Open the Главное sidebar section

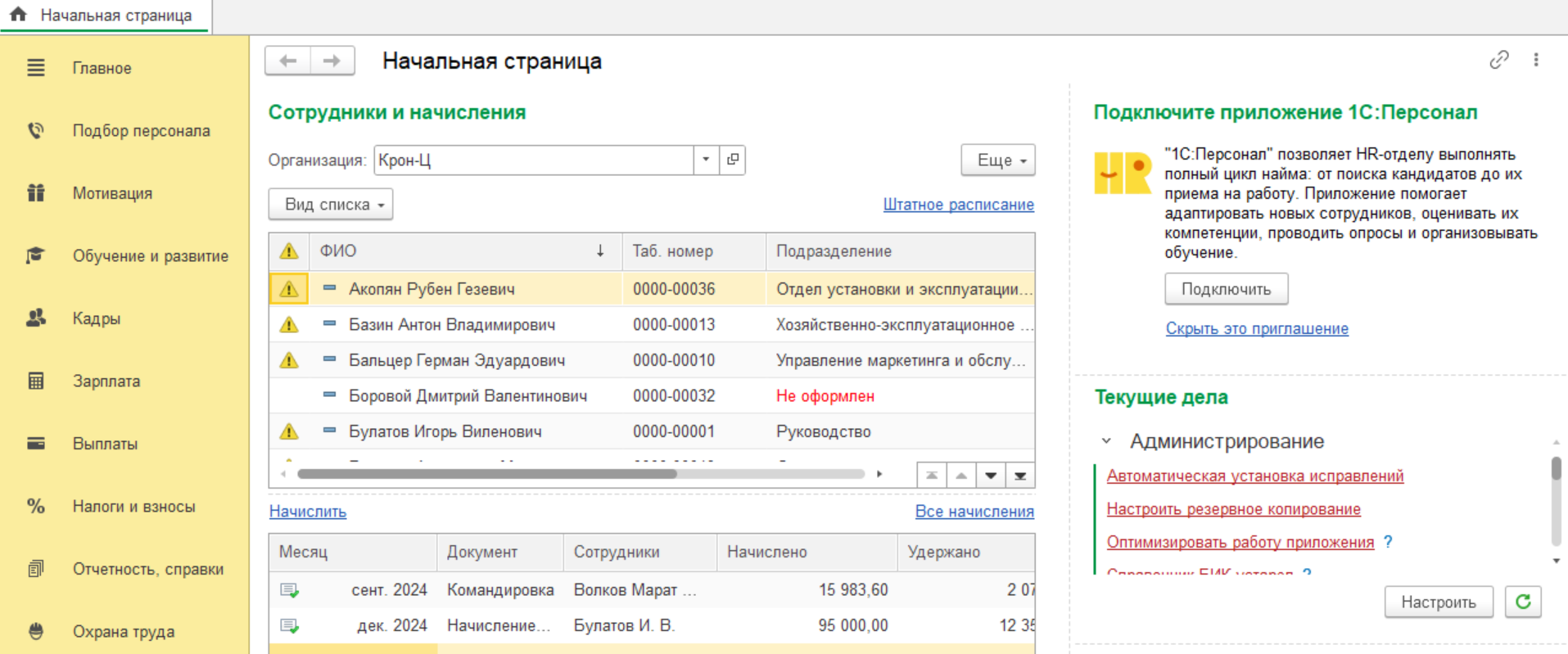pos(102,68)
